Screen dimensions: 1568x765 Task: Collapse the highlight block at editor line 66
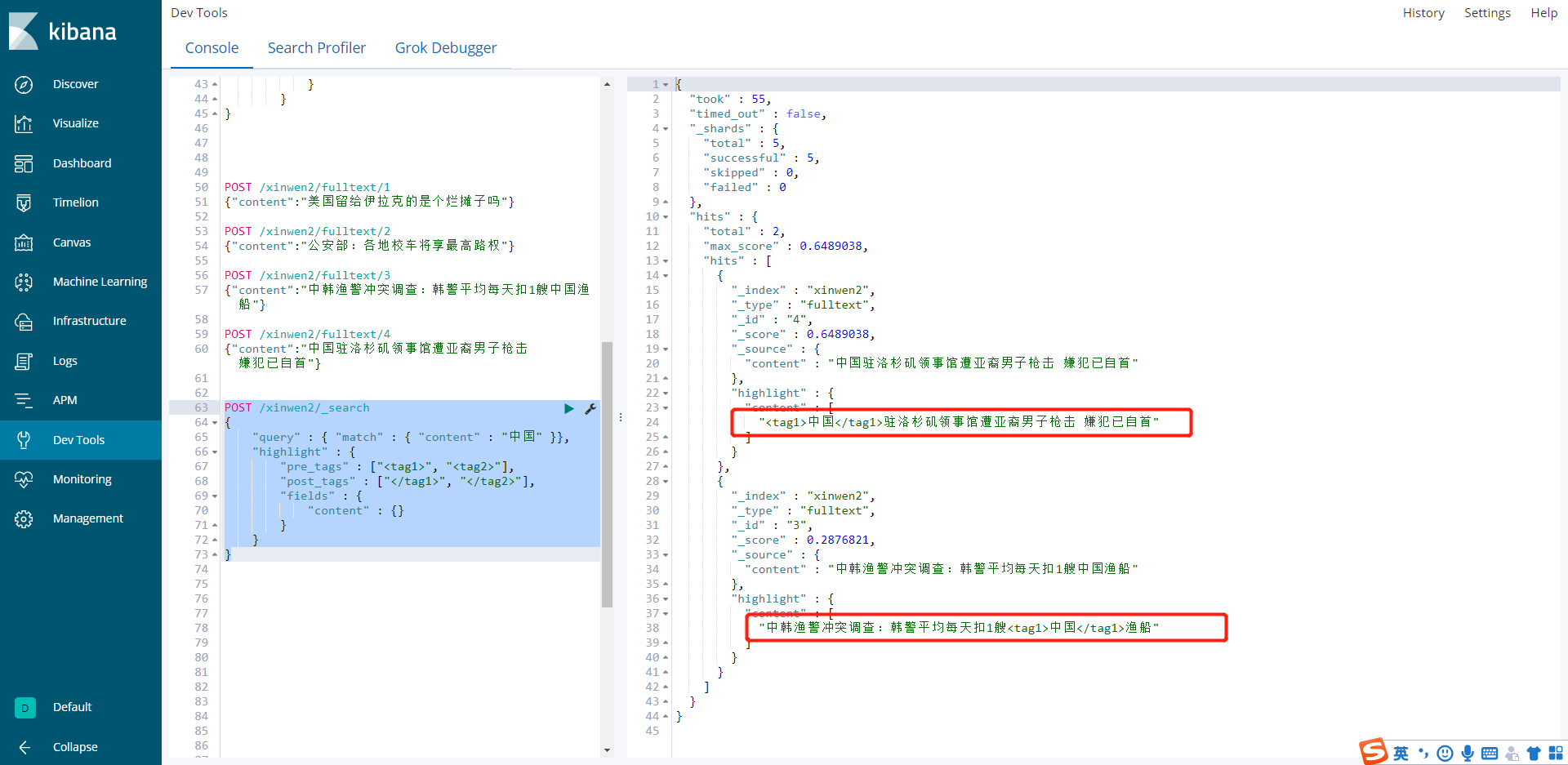coord(215,452)
